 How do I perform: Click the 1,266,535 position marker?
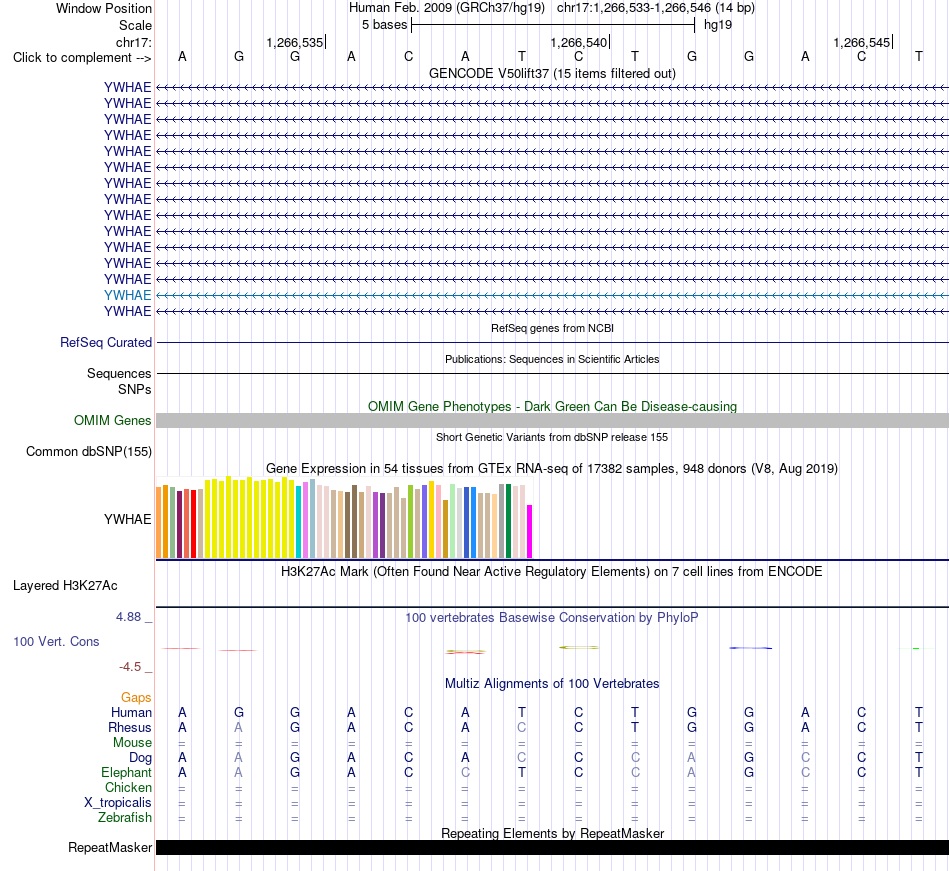[x=295, y=42]
